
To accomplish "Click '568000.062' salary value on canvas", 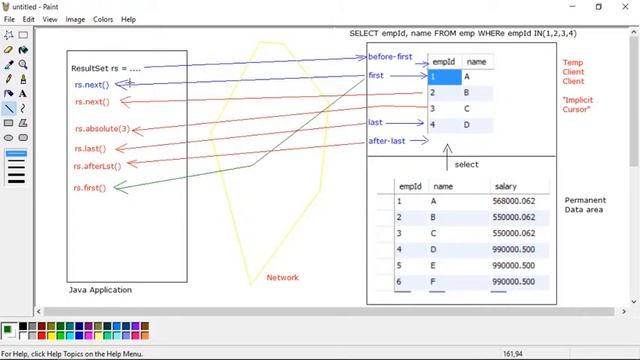I will pos(513,201).
